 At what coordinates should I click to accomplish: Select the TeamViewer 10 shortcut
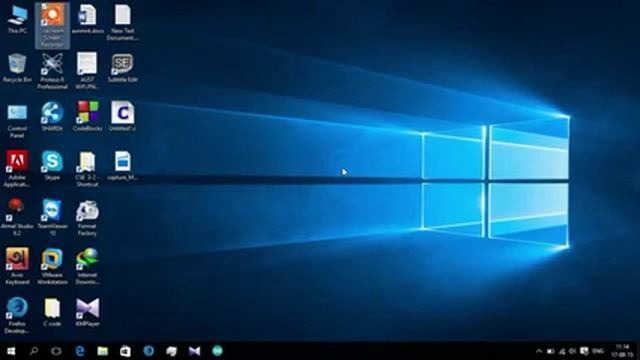click(x=52, y=218)
